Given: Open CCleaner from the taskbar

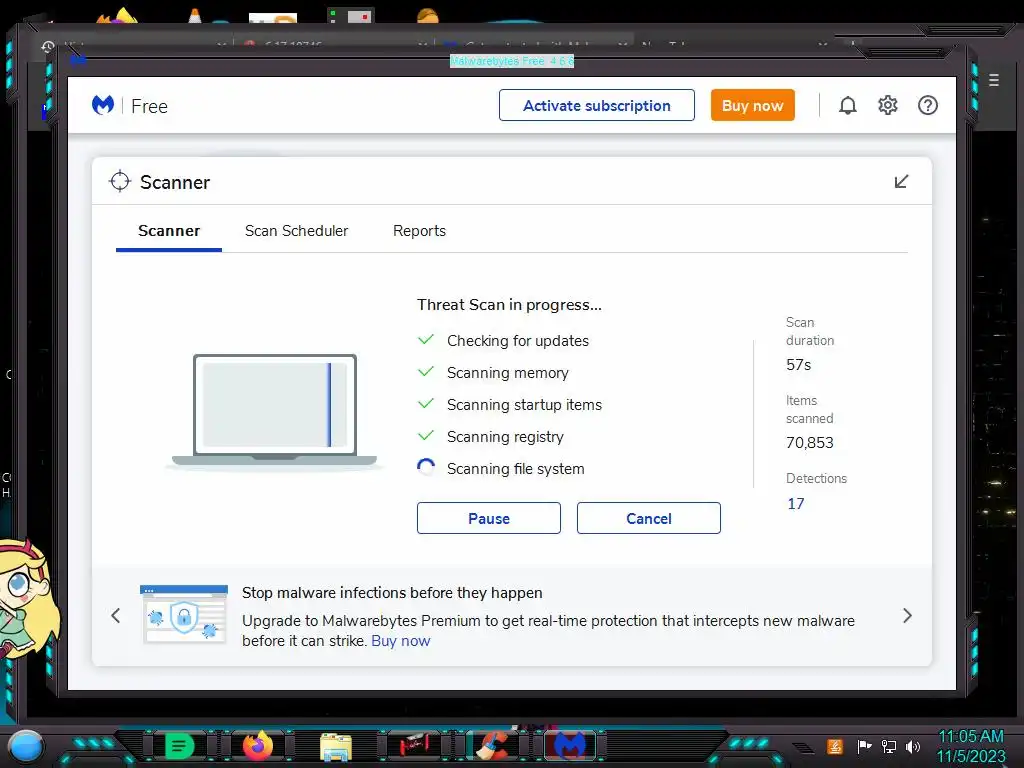Looking at the screenshot, I should tap(492, 746).
